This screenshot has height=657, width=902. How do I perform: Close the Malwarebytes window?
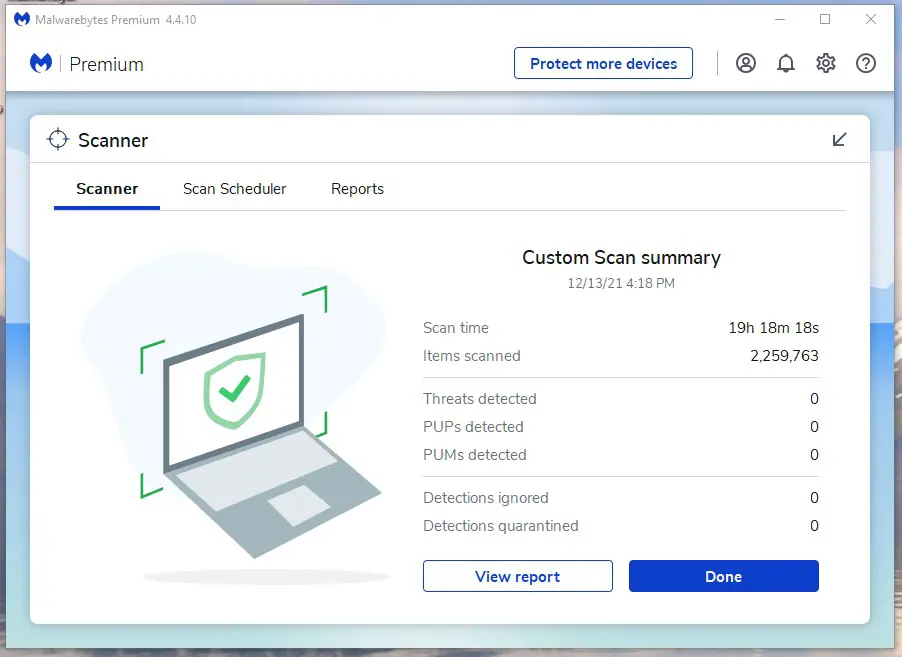point(871,20)
